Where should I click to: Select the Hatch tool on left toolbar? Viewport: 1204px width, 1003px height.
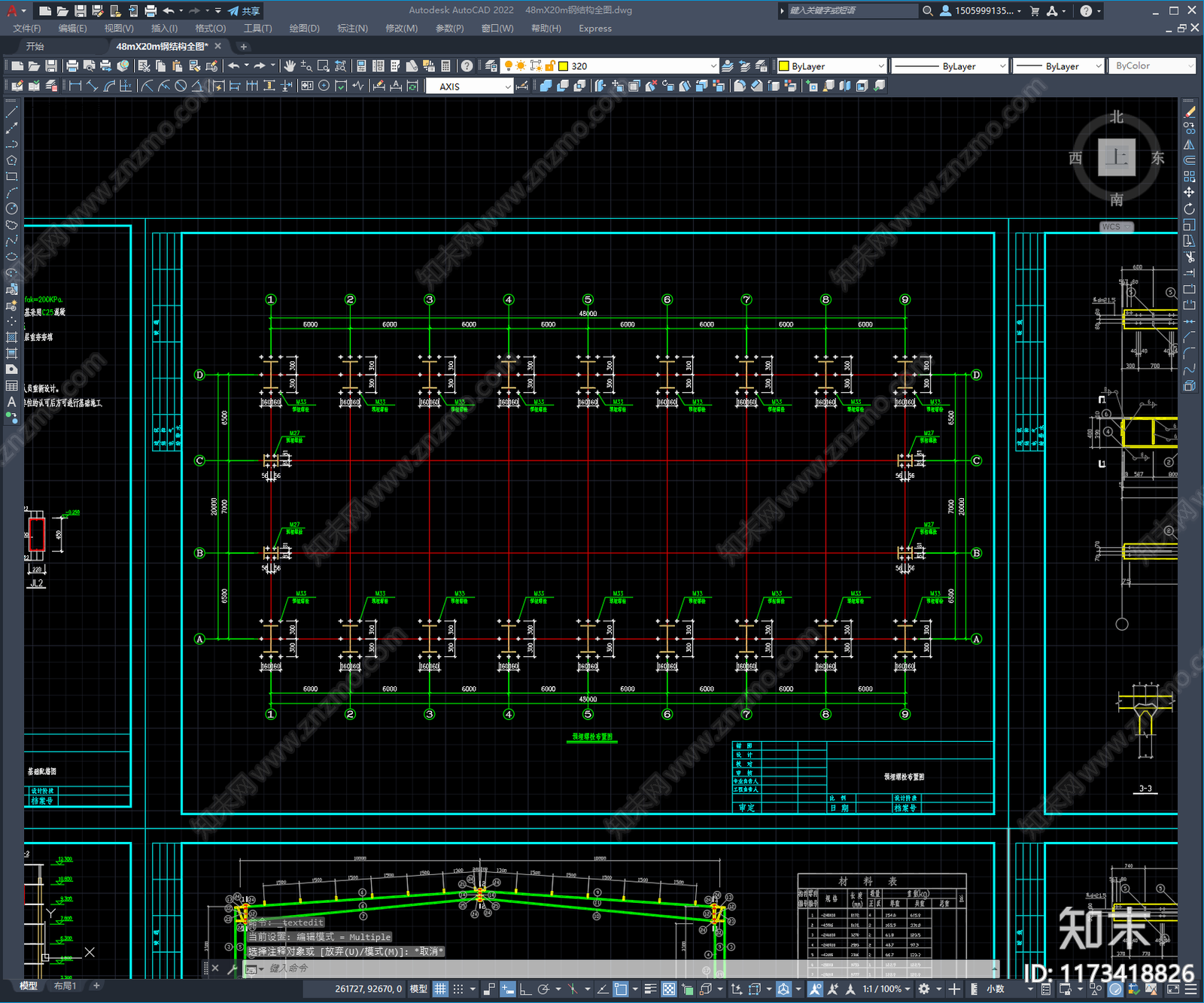tap(11, 337)
